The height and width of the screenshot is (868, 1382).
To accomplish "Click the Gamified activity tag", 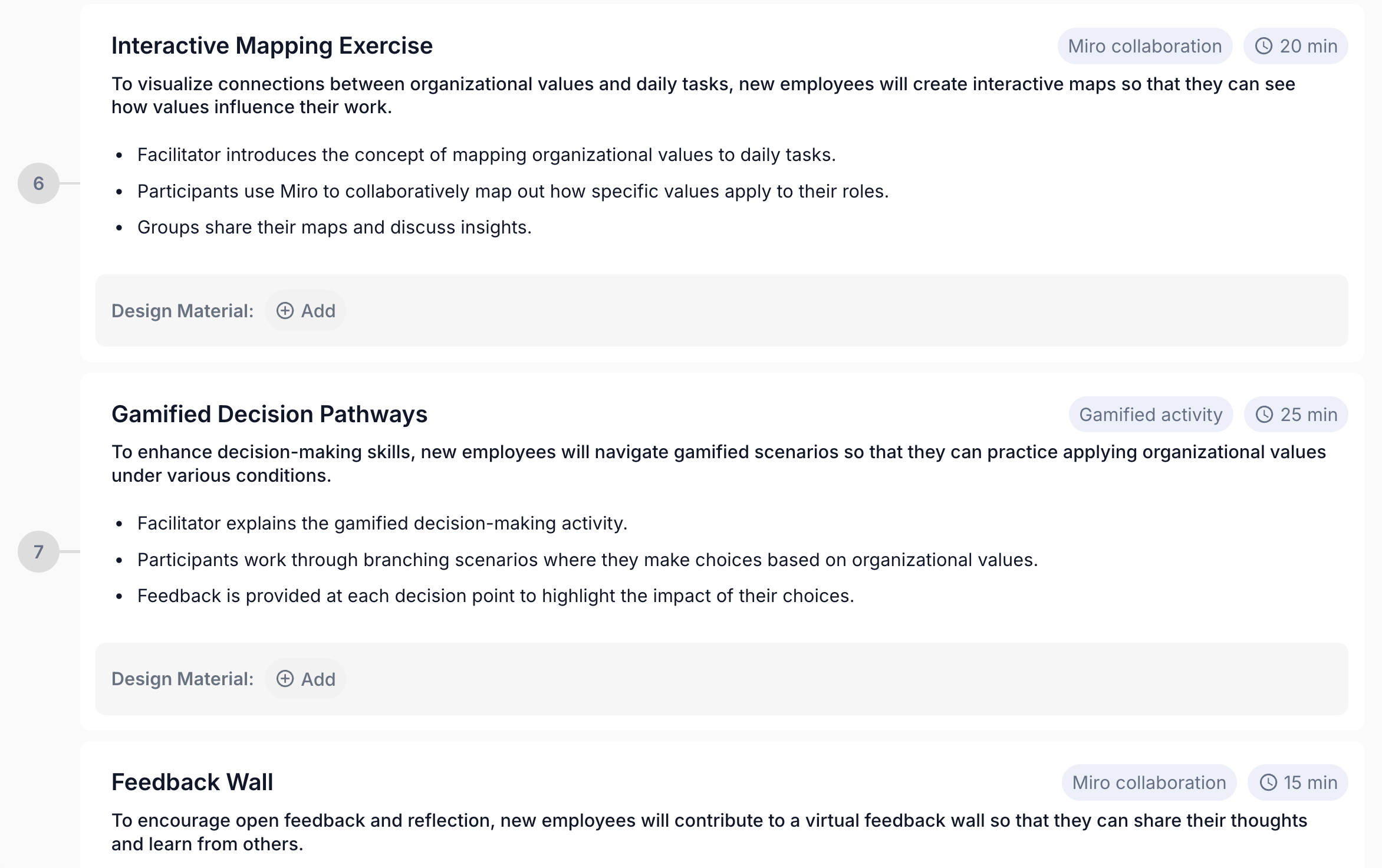I will [x=1151, y=415].
